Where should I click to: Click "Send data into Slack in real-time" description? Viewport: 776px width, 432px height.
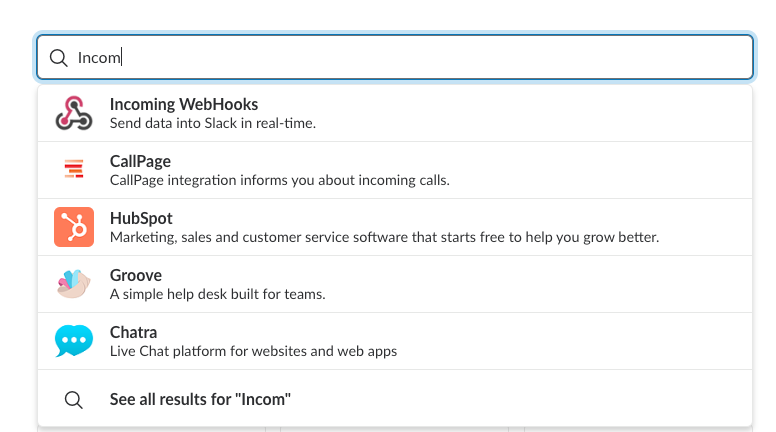tap(212, 124)
